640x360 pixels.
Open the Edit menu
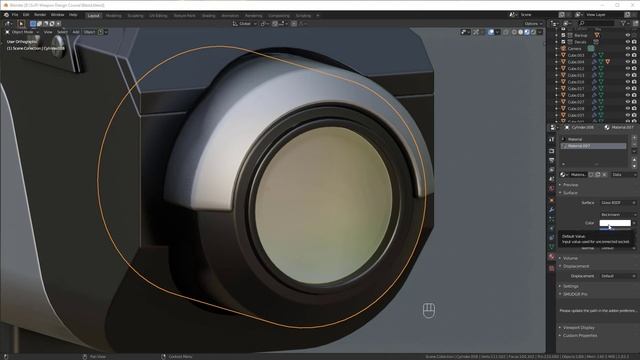tap(26, 15)
